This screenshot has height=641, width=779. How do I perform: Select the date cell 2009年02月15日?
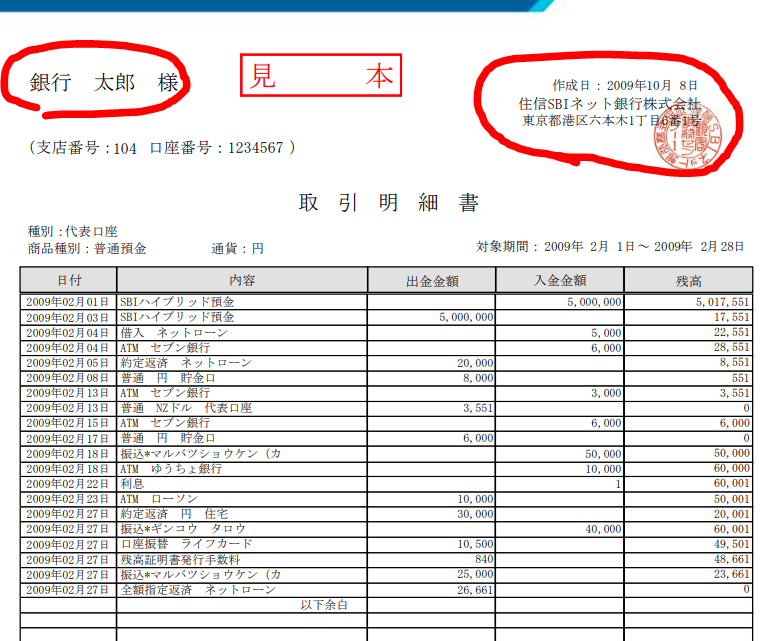point(68,423)
